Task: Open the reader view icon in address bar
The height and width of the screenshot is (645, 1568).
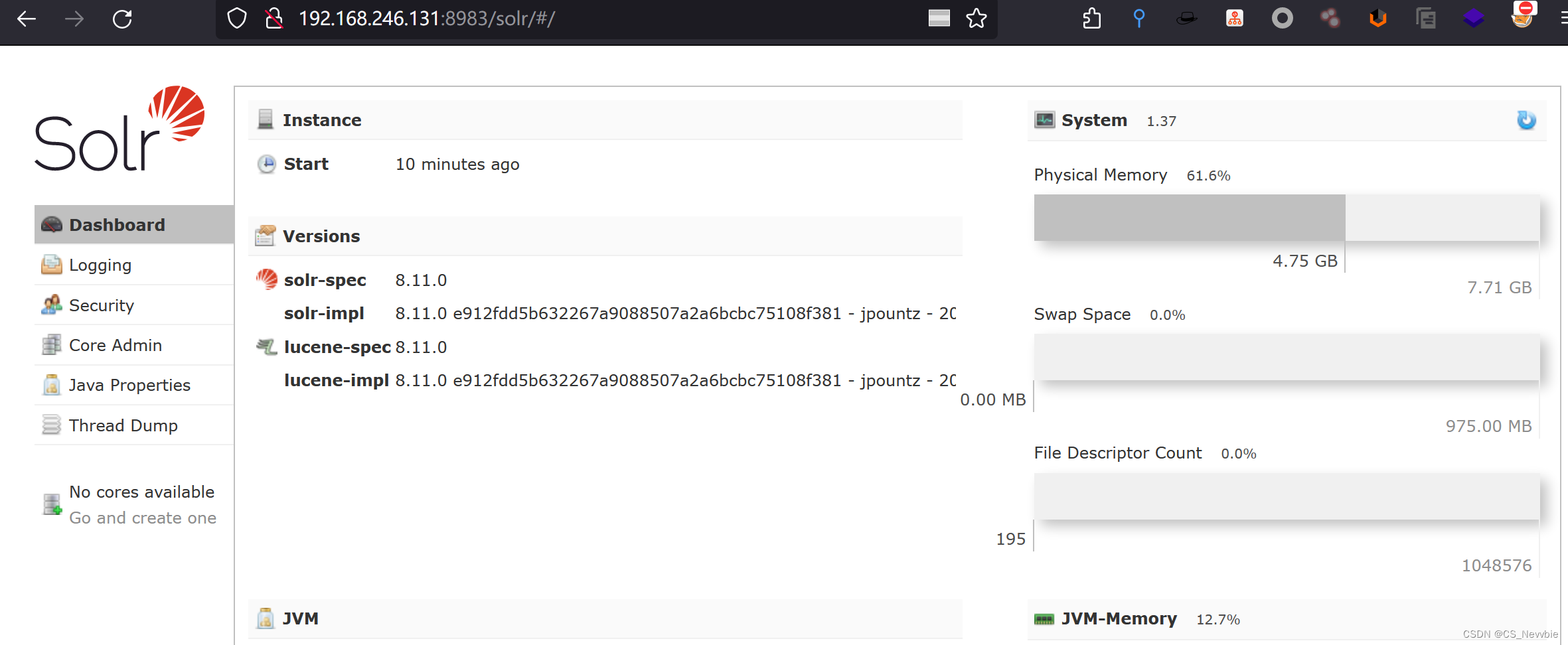Action: (939, 19)
